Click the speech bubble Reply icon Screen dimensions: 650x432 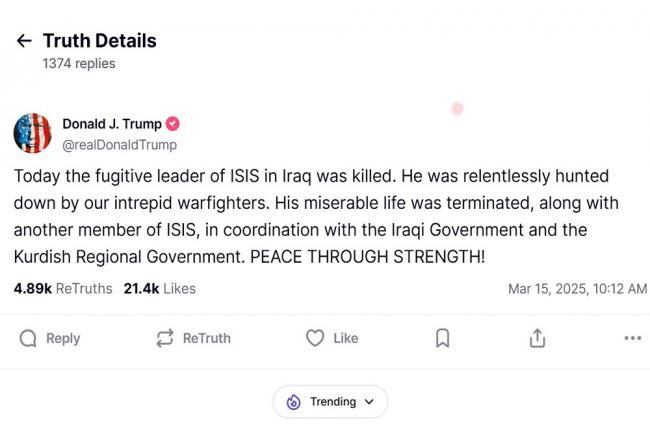pos(28,338)
